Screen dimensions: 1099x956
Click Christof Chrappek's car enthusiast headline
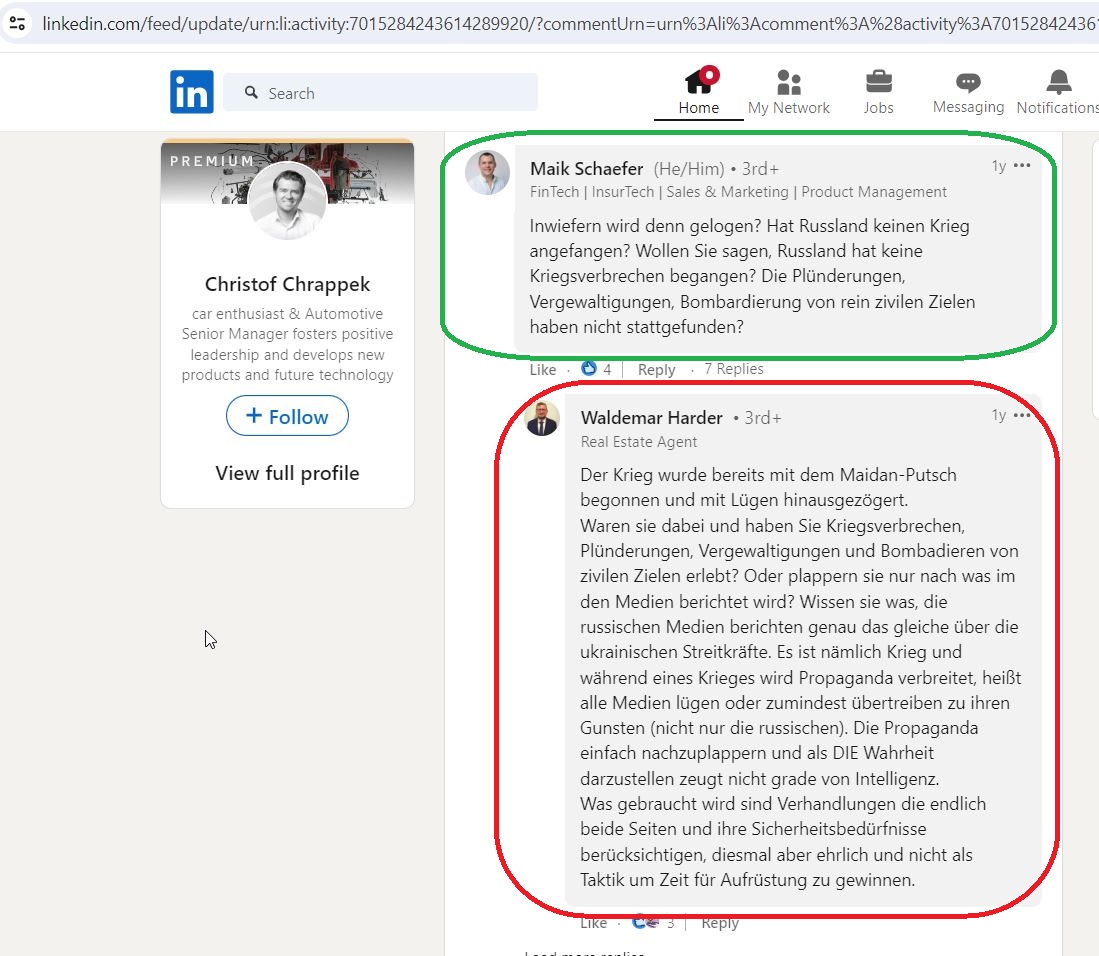click(287, 344)
